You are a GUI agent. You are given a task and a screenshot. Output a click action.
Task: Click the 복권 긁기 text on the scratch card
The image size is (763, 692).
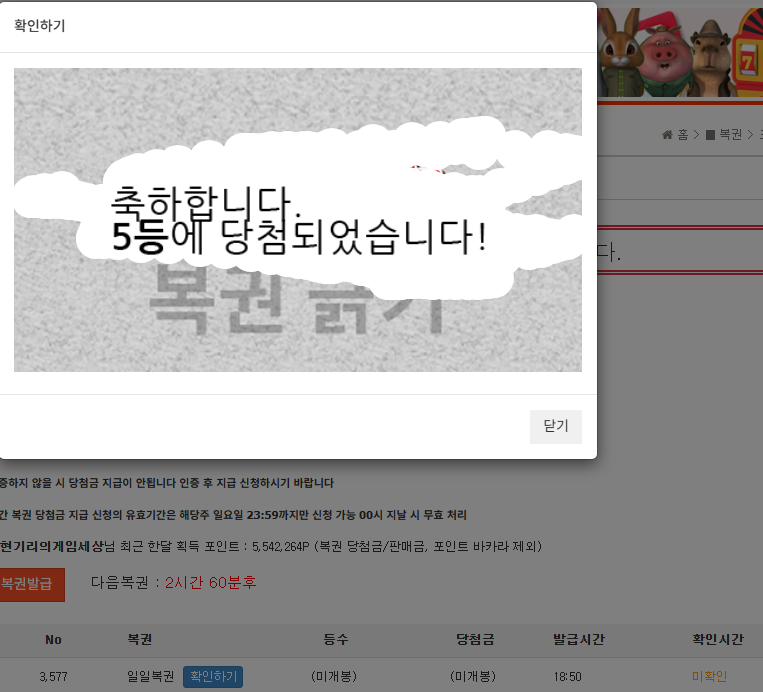pos(297,302)
